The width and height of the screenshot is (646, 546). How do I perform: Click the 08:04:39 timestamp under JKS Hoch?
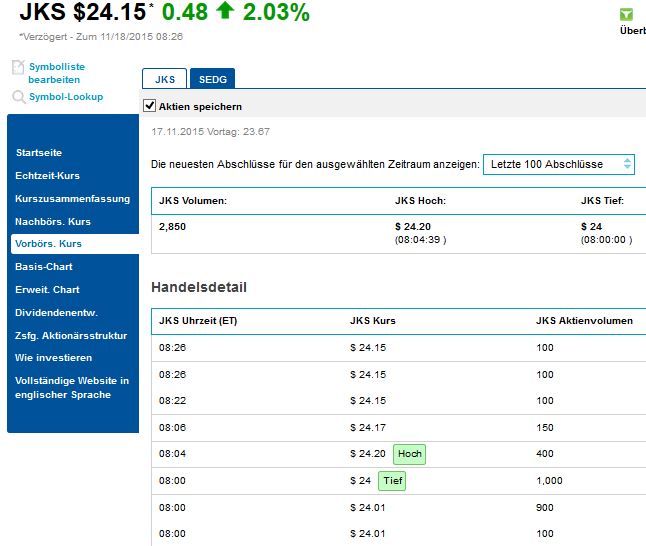click(x=420, y=240)
